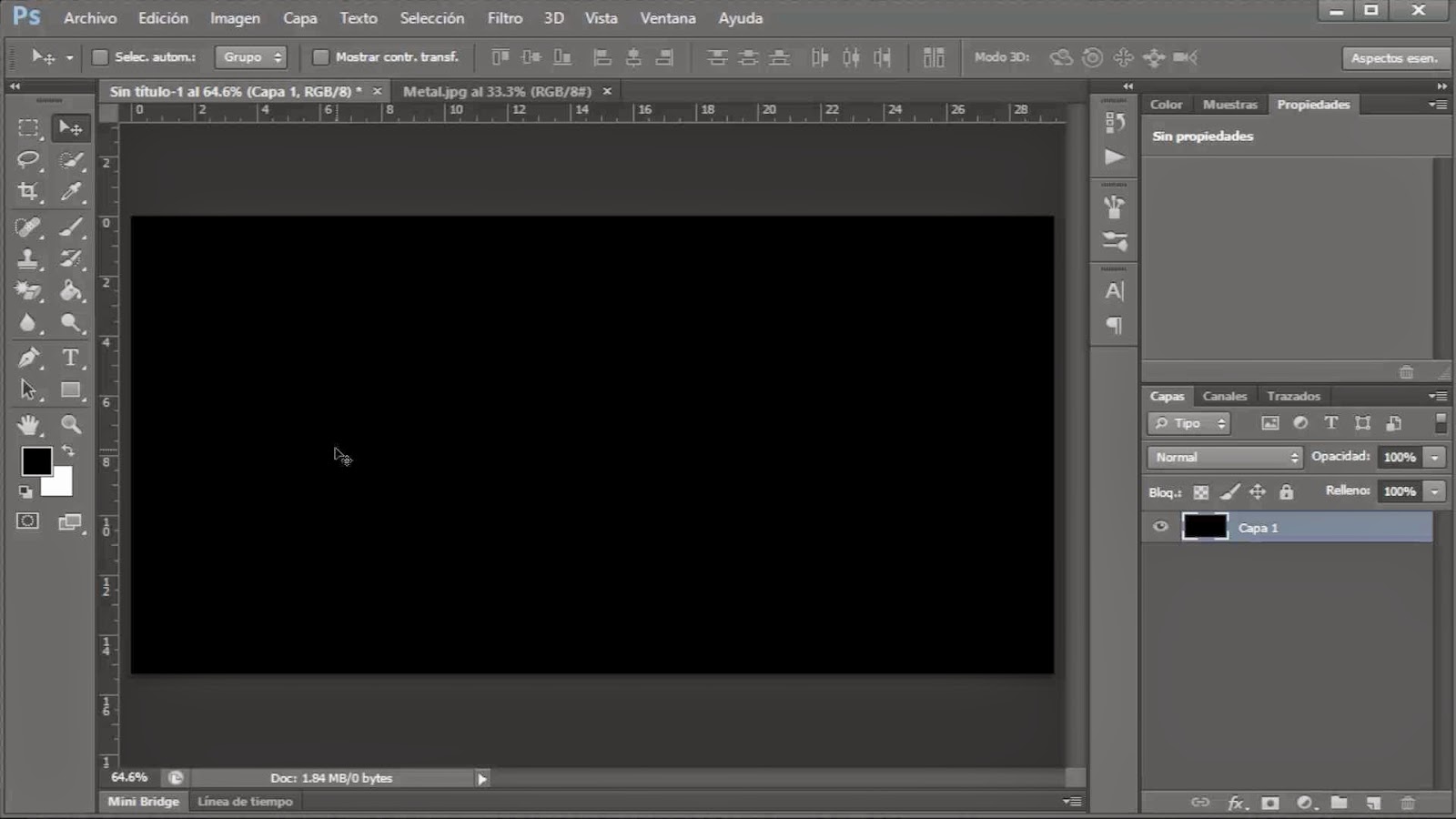Toggle lock transparent pixels
This screenshot has height=819, width=1456.
pyautogui.click(x=1201, y=492)
